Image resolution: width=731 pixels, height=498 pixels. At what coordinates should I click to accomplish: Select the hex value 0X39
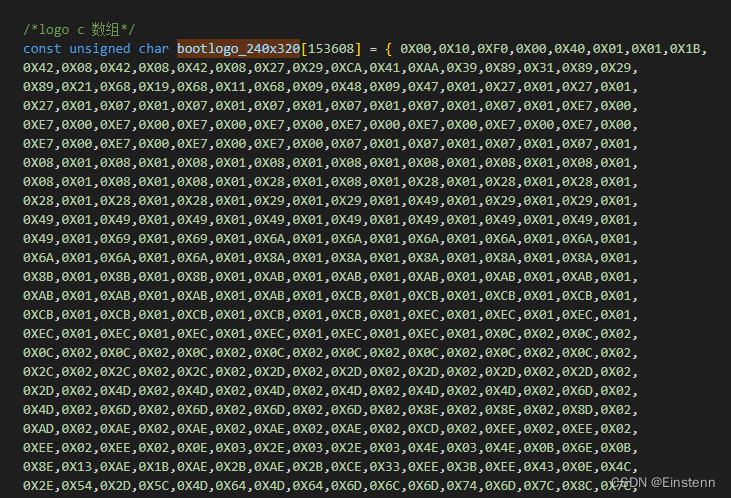pos(462,68)
